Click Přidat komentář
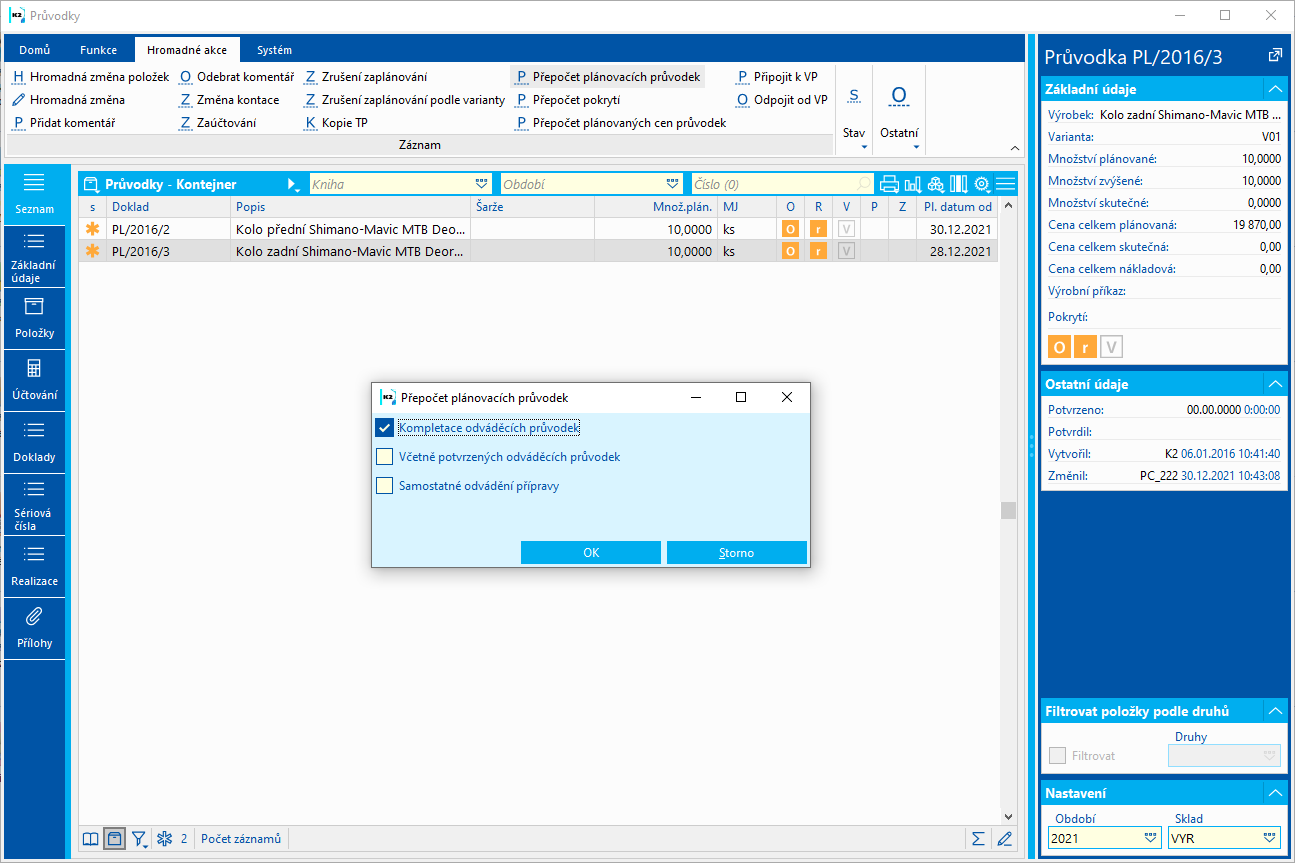Screen dimensions: 1295x863 (64, 123)
